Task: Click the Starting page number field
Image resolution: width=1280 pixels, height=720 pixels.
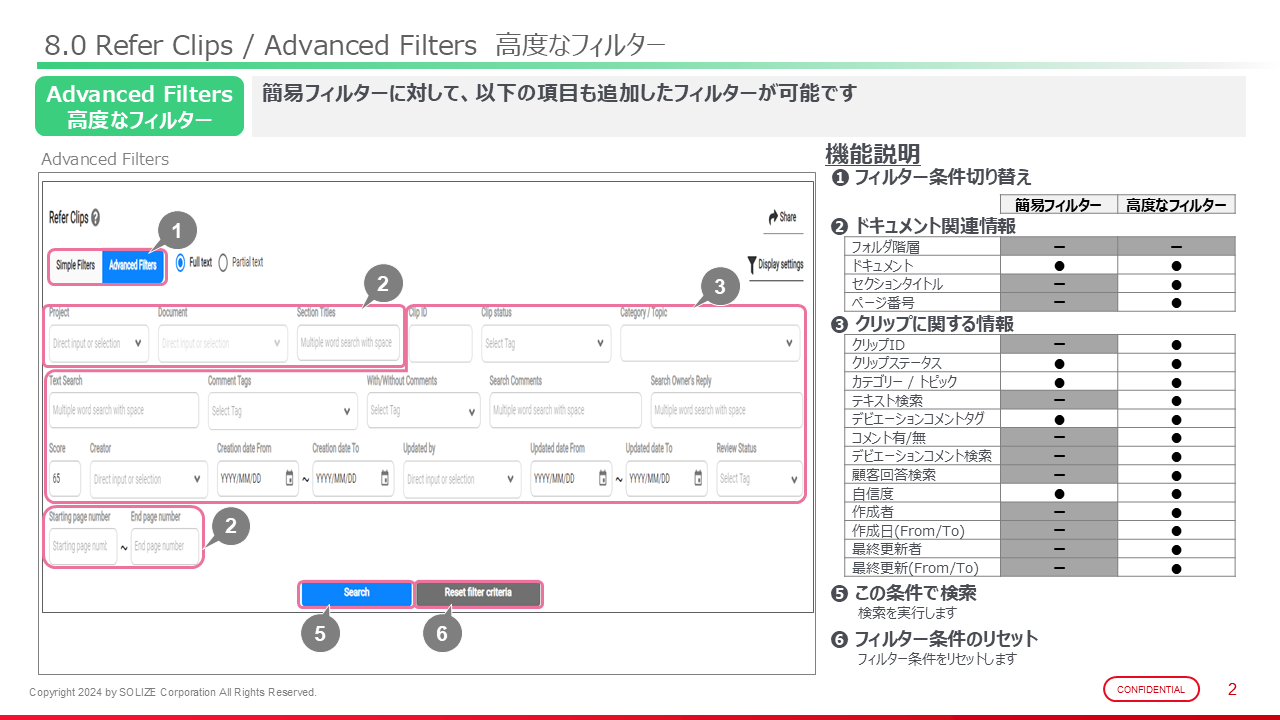Action: [x=82, y=547]
